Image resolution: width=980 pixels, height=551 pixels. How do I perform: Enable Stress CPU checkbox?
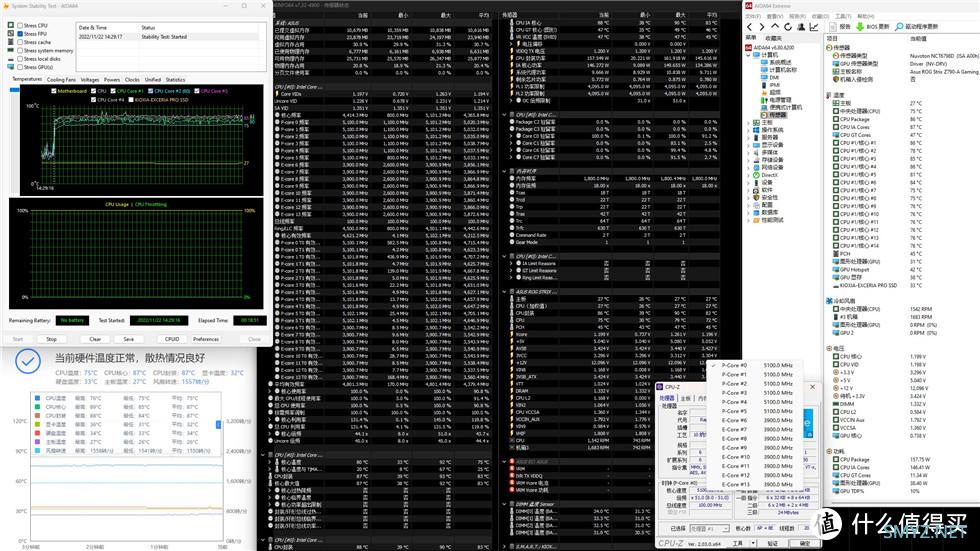20,26
